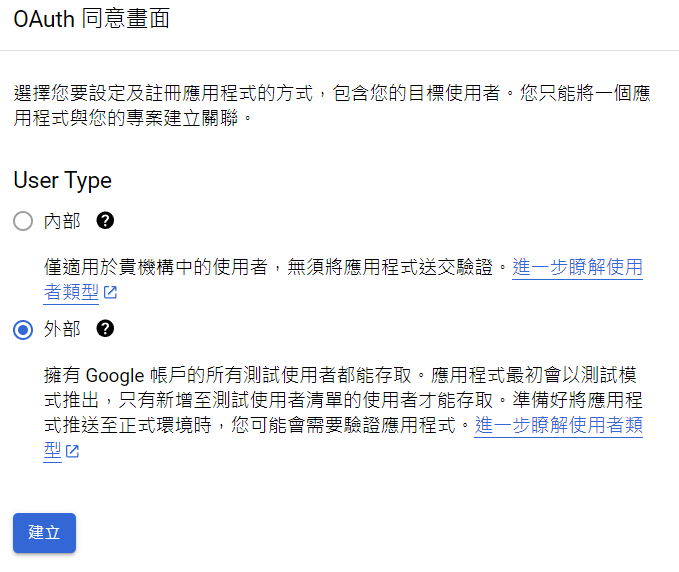Open 進一步瞭解使用者類 link in 外部 description

tap(559, 425)
